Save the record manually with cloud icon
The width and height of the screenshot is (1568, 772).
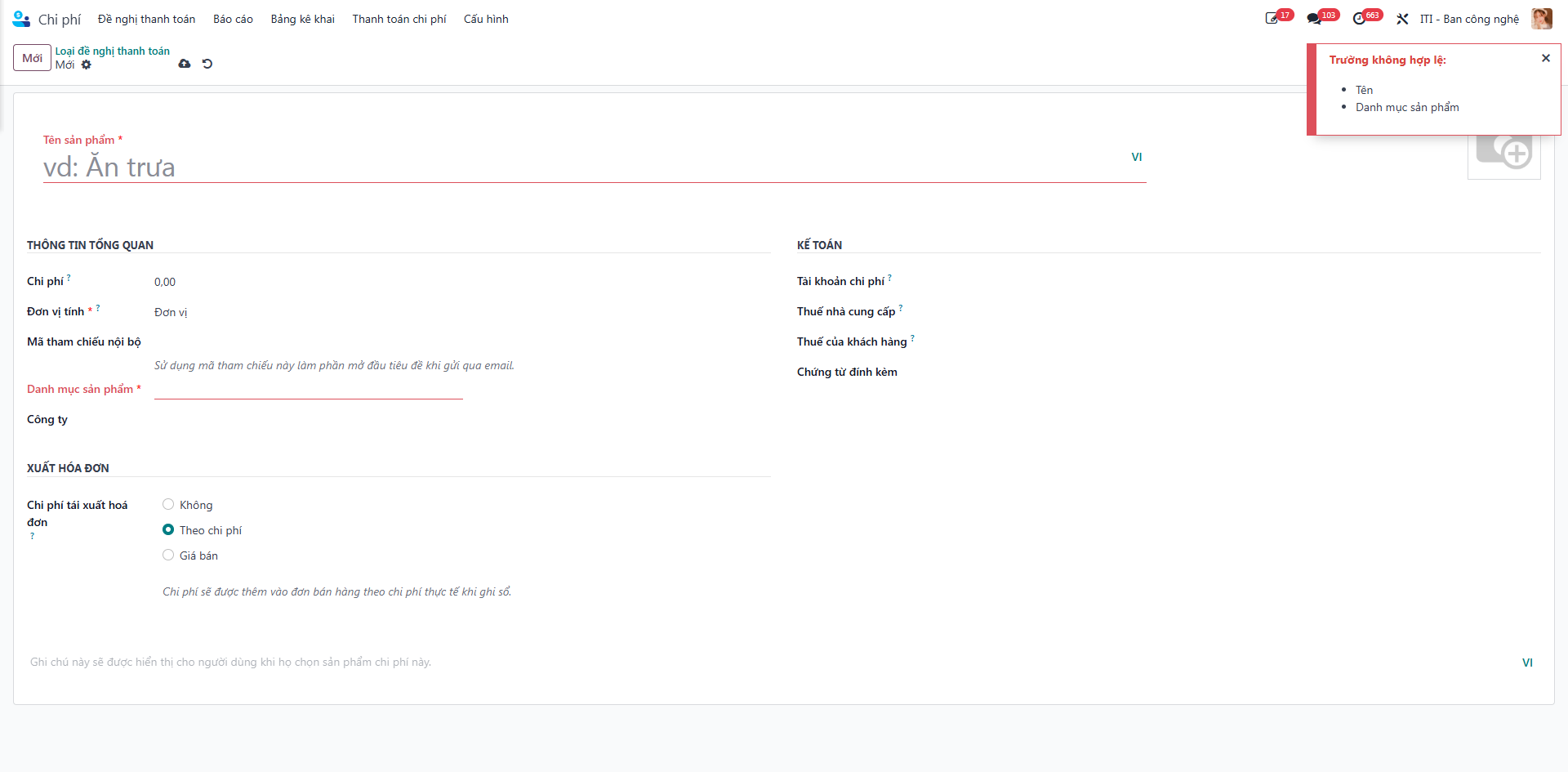(185, 64)
